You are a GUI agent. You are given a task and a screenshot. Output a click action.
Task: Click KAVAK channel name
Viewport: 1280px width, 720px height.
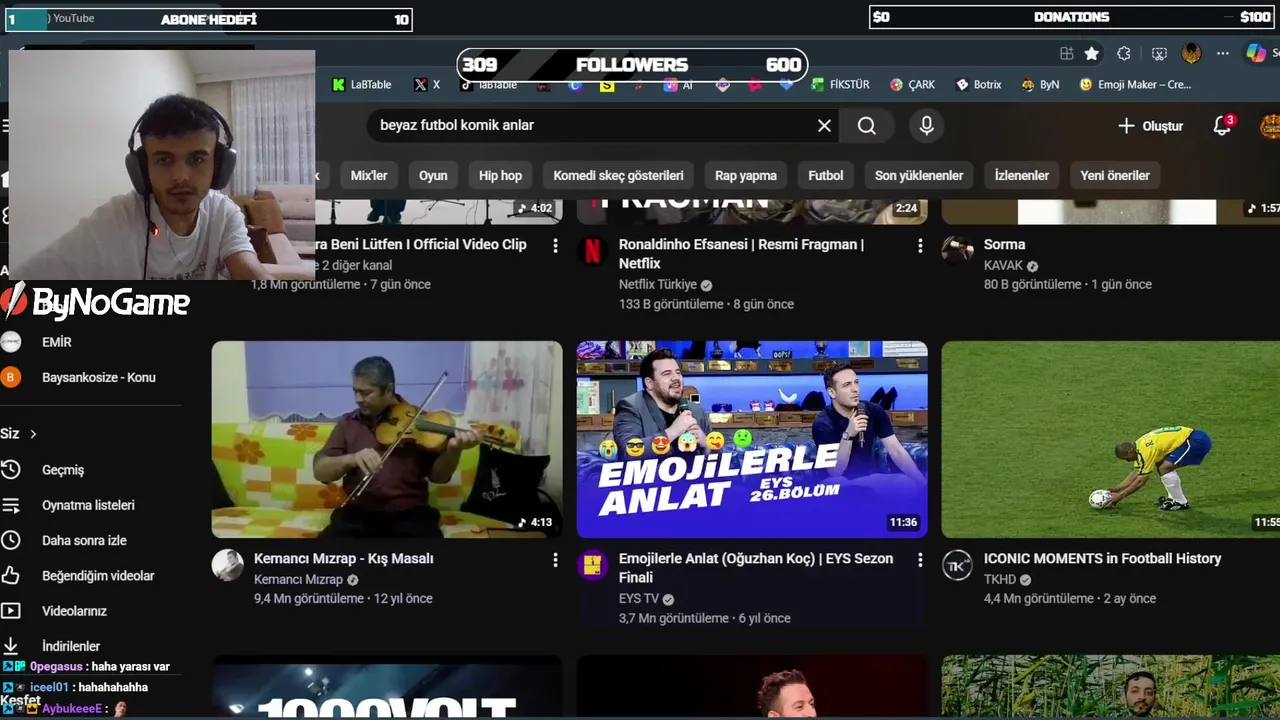click(x=1003, y=266)
